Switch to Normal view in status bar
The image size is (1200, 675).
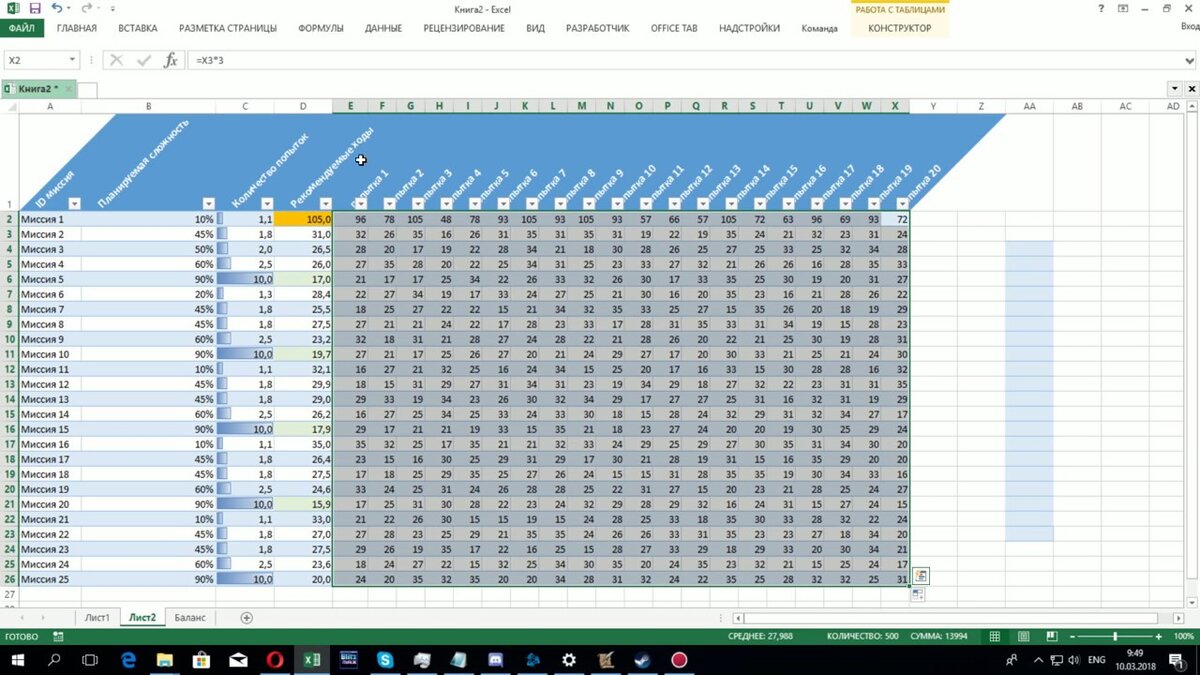(994, 636)
